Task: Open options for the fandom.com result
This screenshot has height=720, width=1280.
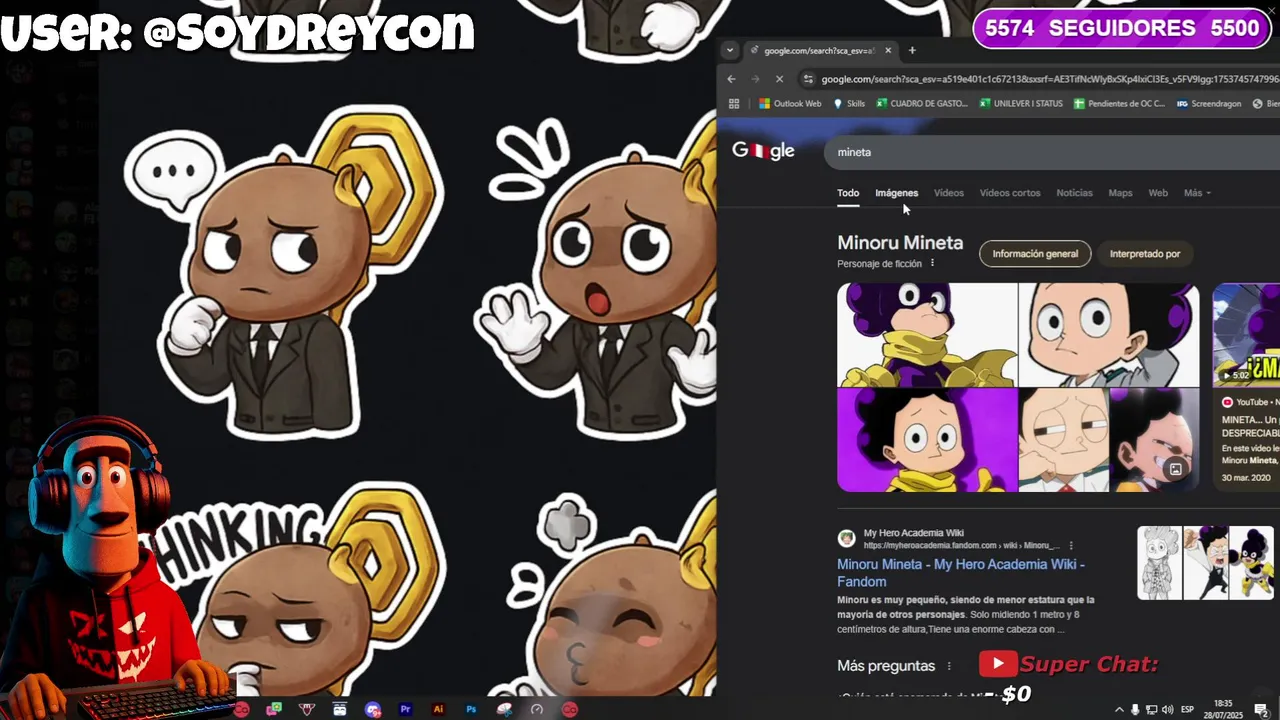Action: pos(1071,546)
